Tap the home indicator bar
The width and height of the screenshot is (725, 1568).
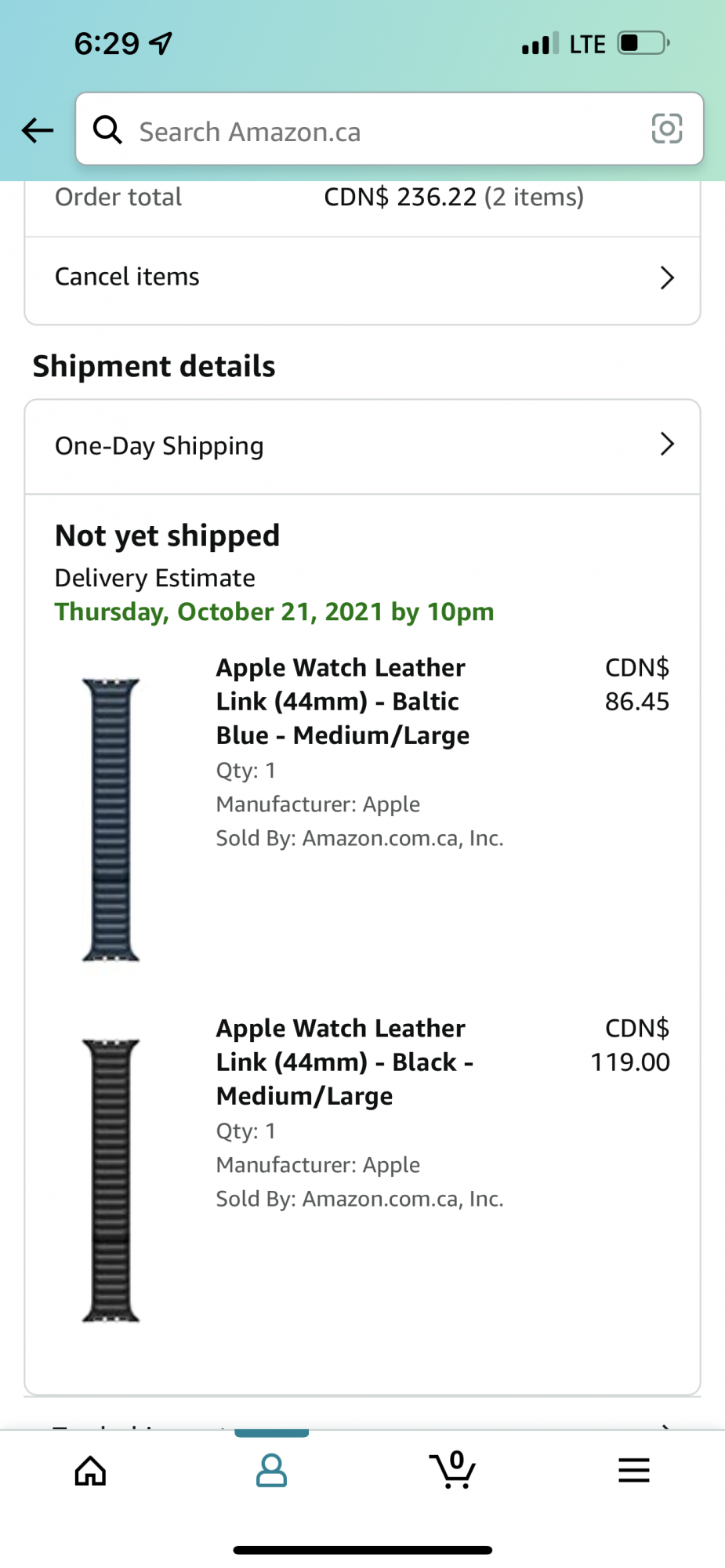[x=362, y=1550]
